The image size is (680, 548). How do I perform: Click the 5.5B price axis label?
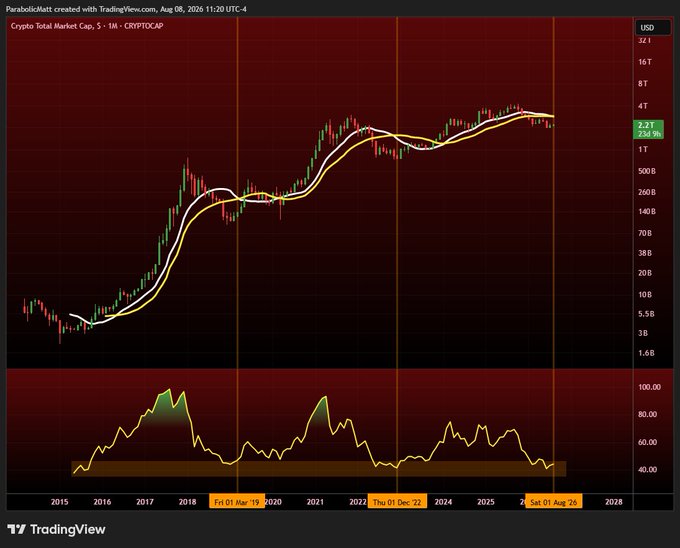tap(646, 314)
